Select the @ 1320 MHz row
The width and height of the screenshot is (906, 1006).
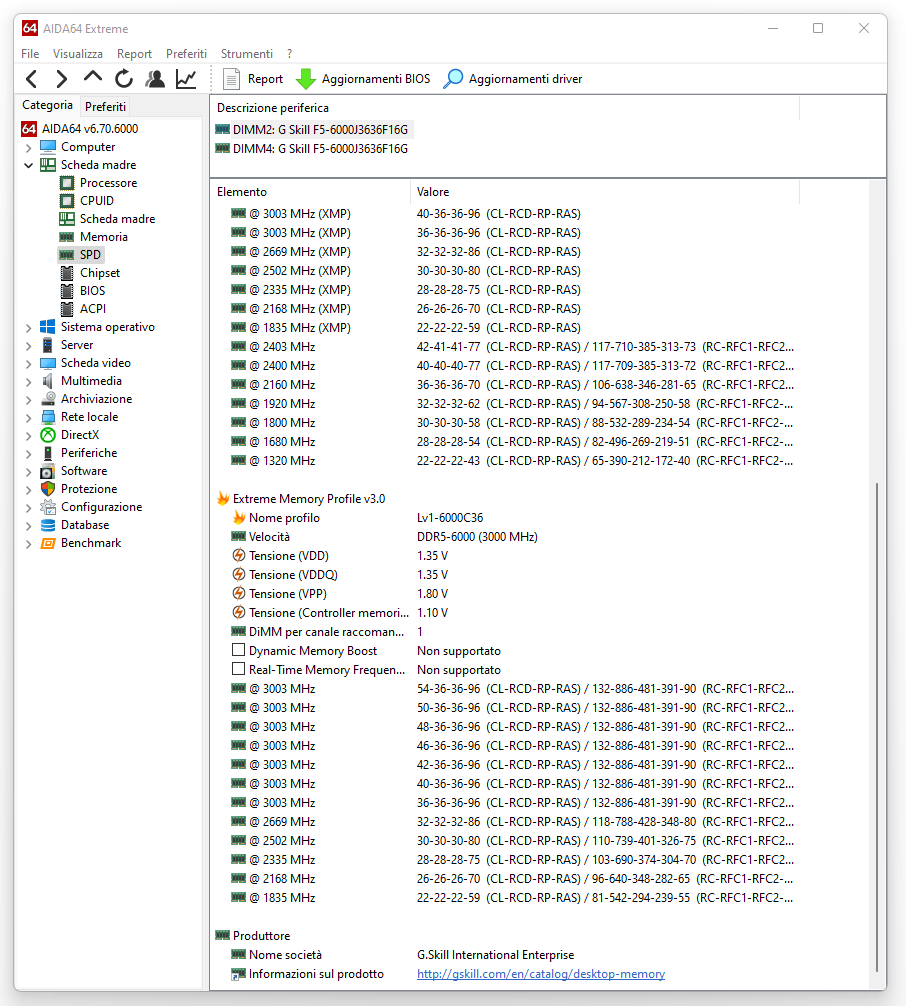click(507, 461)
